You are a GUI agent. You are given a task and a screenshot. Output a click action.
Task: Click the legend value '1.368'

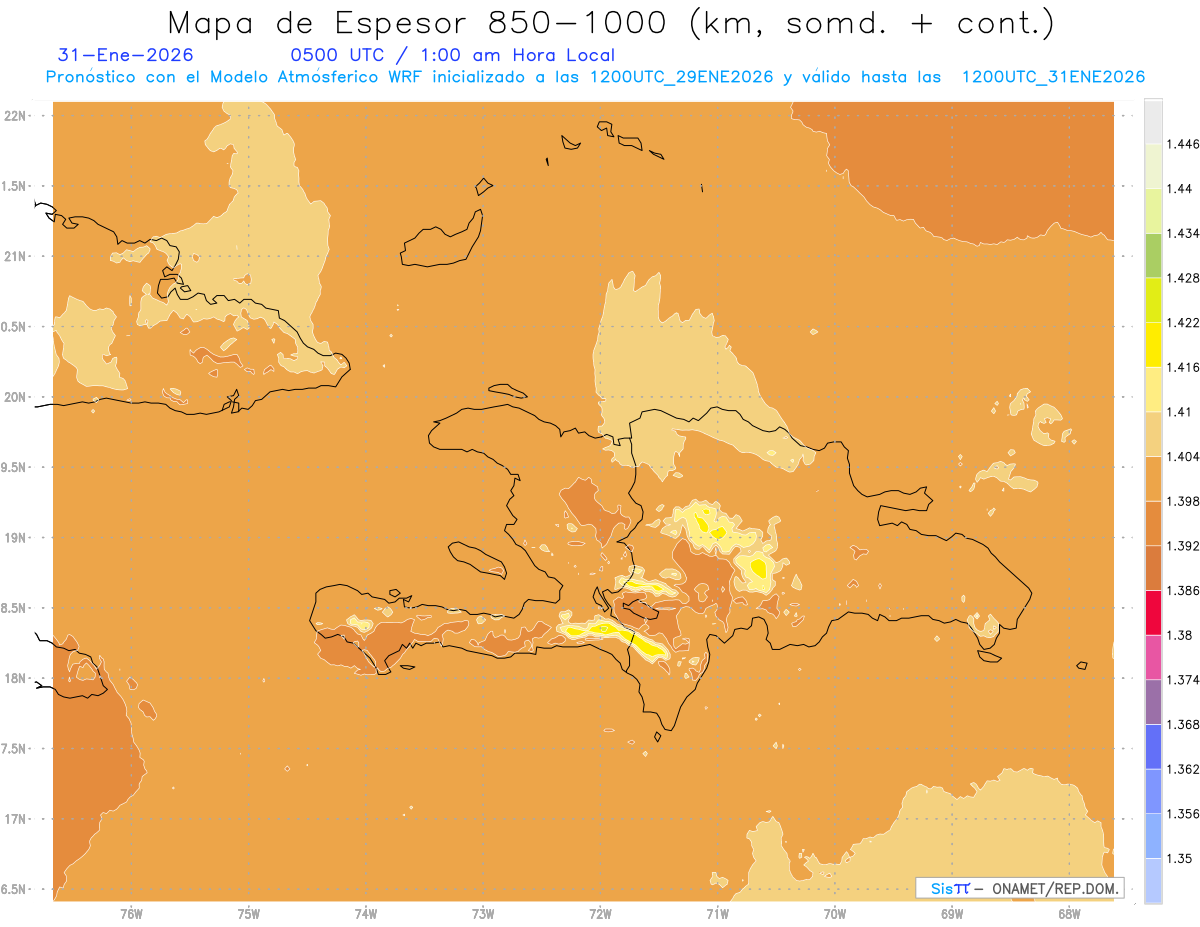(1183, 725)
